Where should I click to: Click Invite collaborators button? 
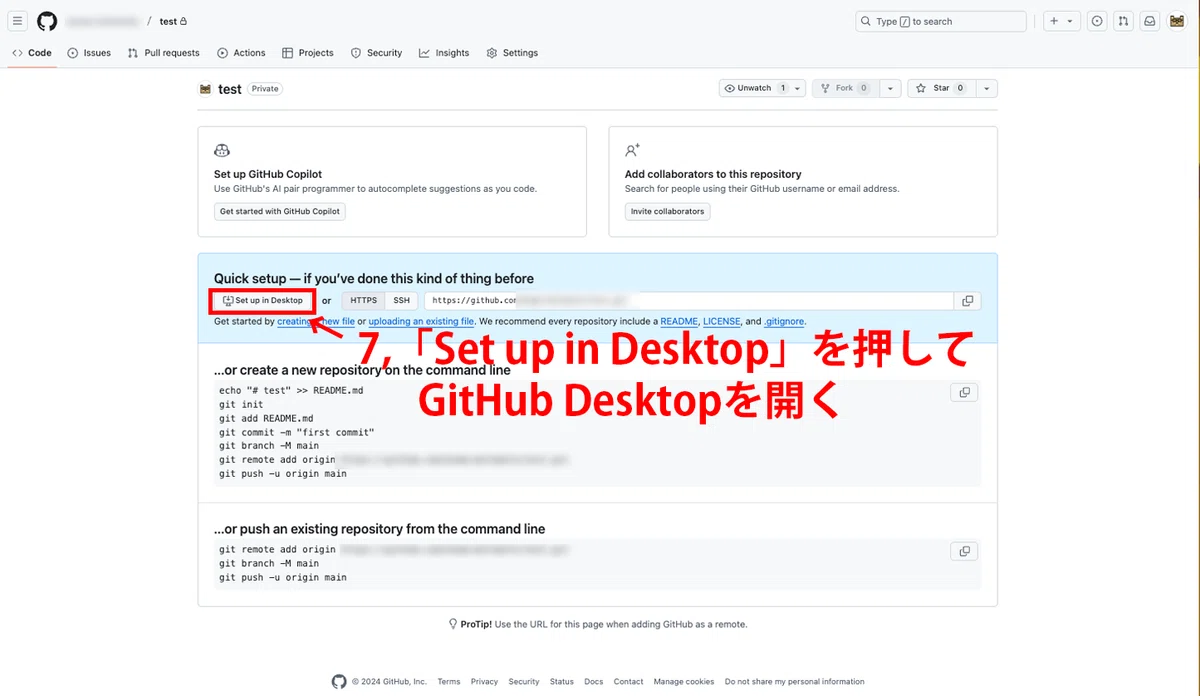(x=667, y=211)
